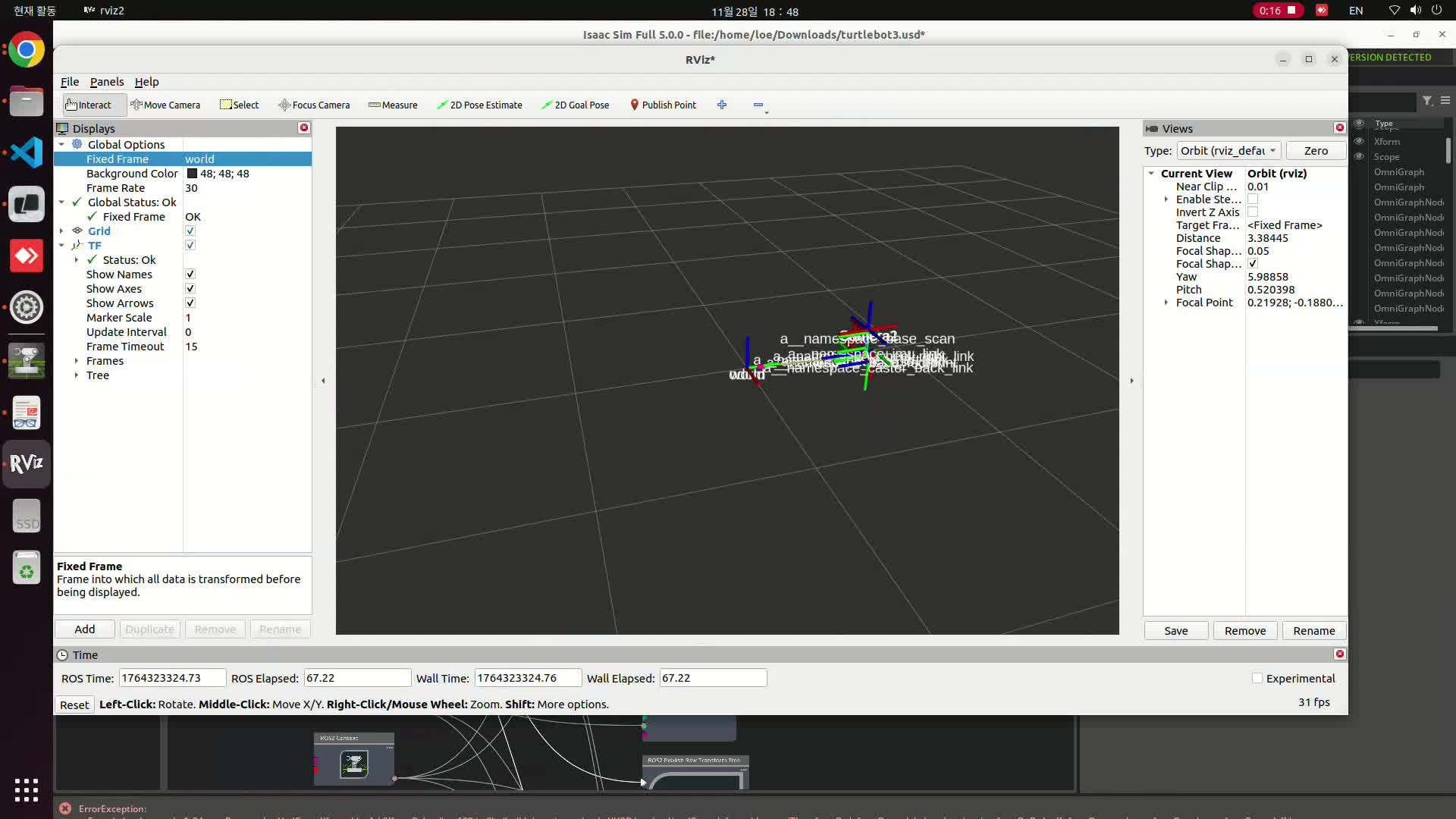
Task: Open the clock and calendar menu
Action: (755, 11)
